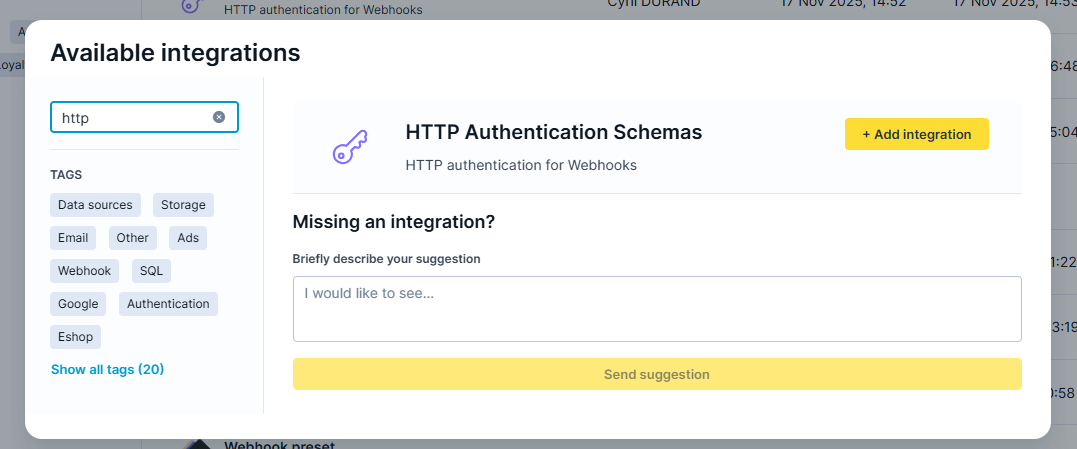Viewport: 1077px width, 449px height.
Task: Click the Webhook preset item behind dialog
Action: (279, 445)
